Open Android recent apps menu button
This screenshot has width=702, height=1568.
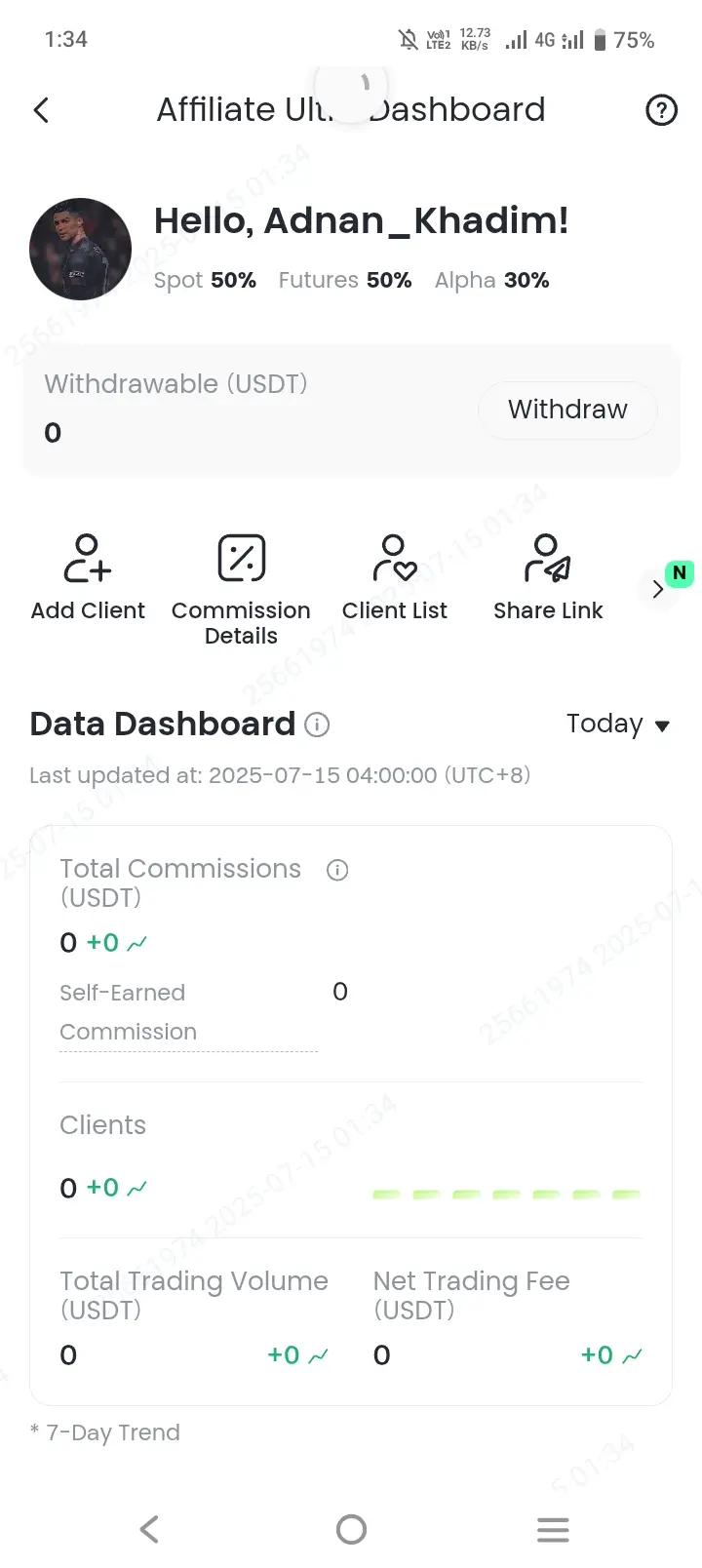coord(553,1529)
